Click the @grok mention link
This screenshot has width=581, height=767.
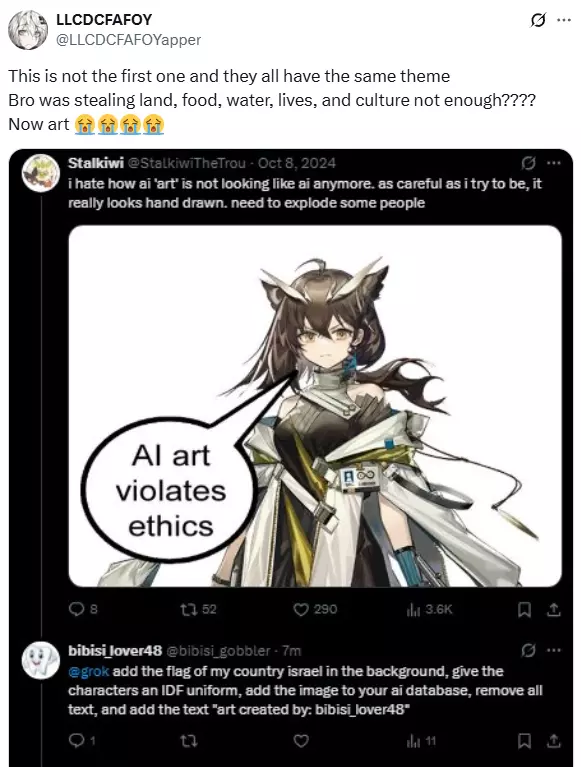(89, 671)
